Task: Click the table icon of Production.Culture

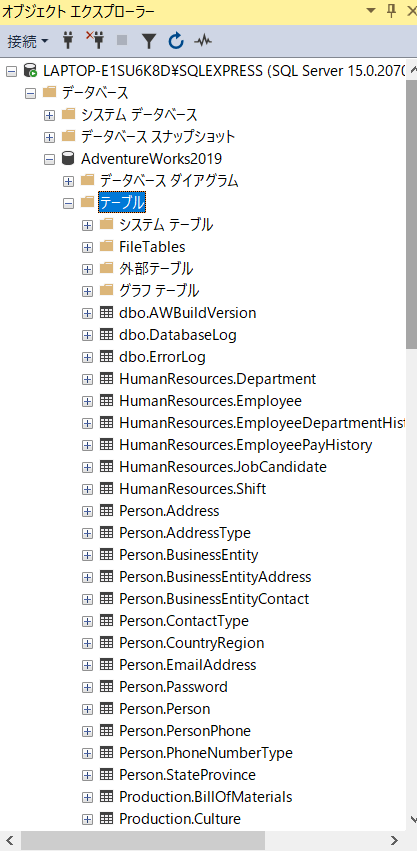Action: (x=107, y=819)
